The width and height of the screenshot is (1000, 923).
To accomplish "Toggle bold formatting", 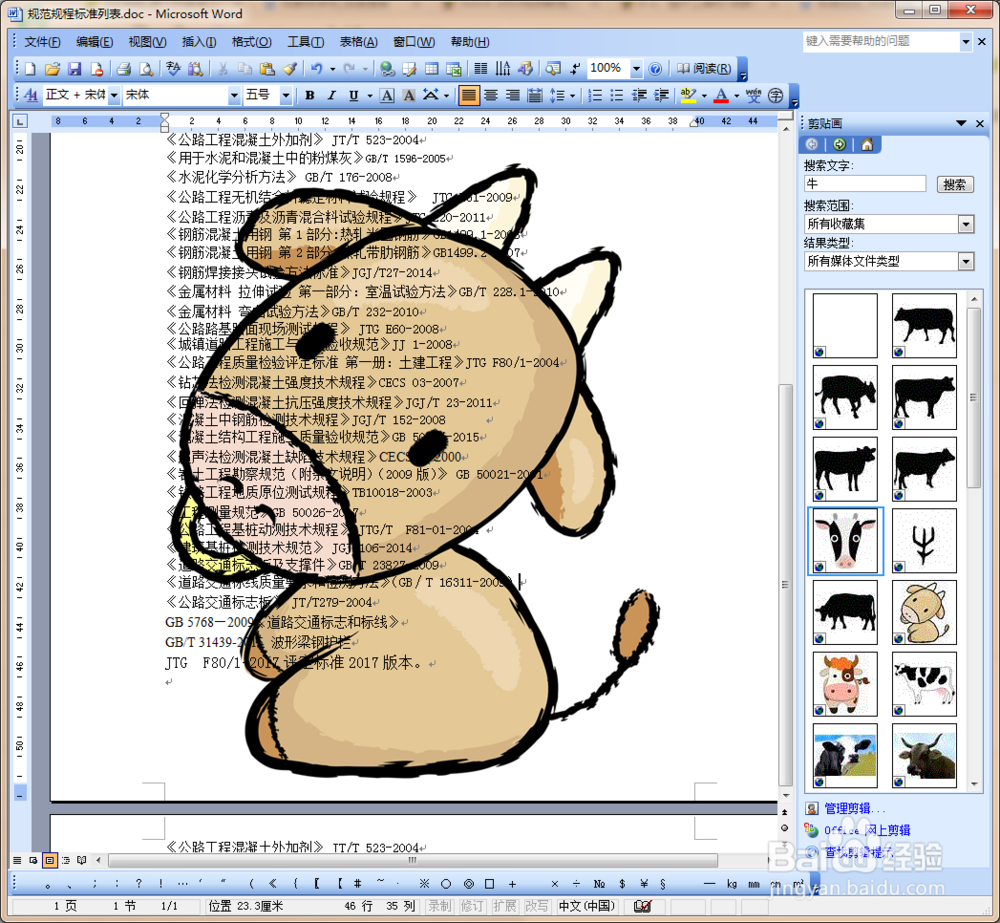I will point(309,96).
